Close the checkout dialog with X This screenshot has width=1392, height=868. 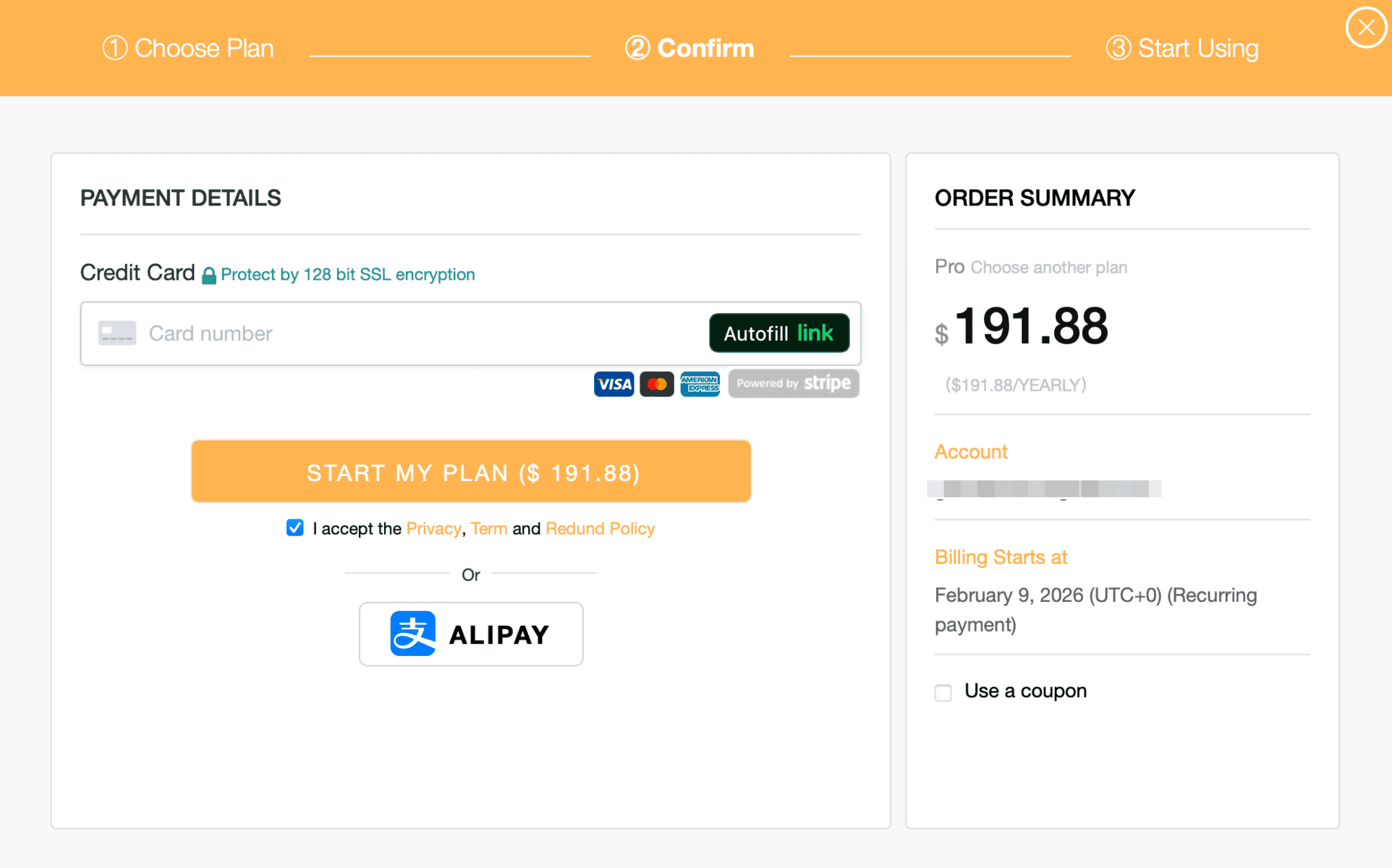(1366, 27)
